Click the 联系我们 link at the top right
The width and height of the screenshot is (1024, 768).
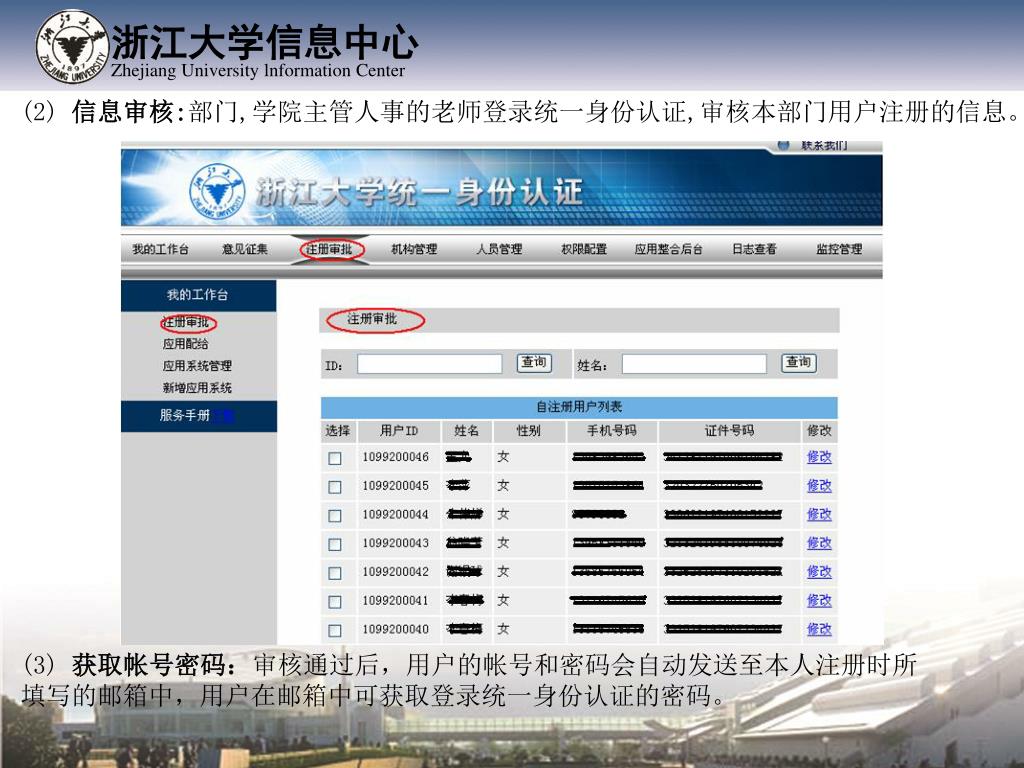click(x=824, y=145)
